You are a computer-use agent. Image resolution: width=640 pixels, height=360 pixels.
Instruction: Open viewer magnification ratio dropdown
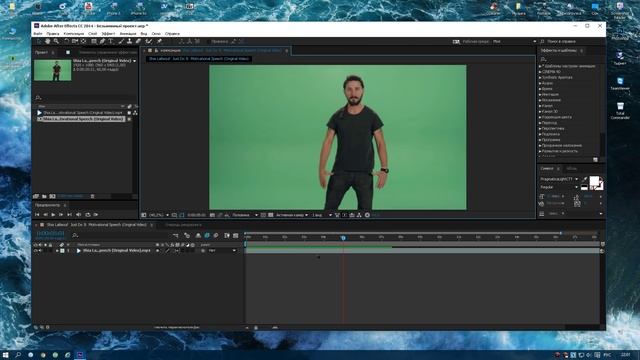click(159, 215)
